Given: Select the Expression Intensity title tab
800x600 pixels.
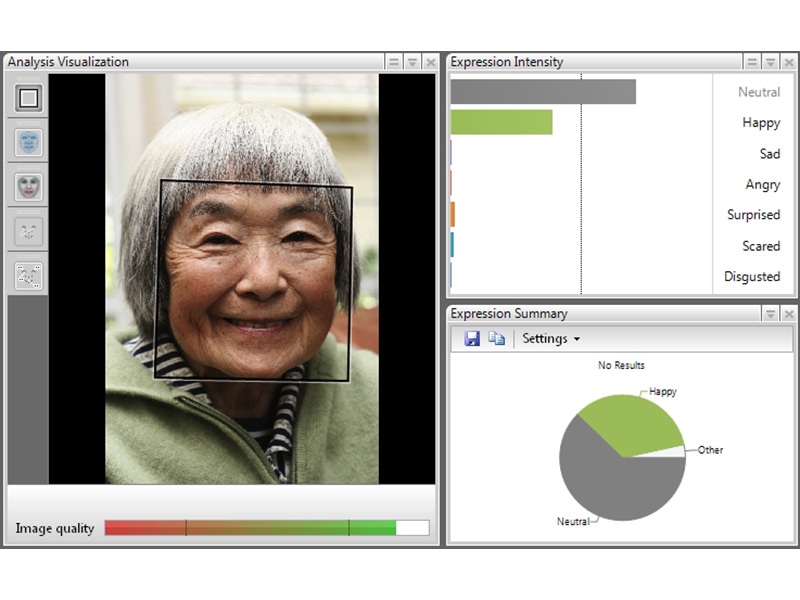Looking at the screenshot, I should (507, 62).
